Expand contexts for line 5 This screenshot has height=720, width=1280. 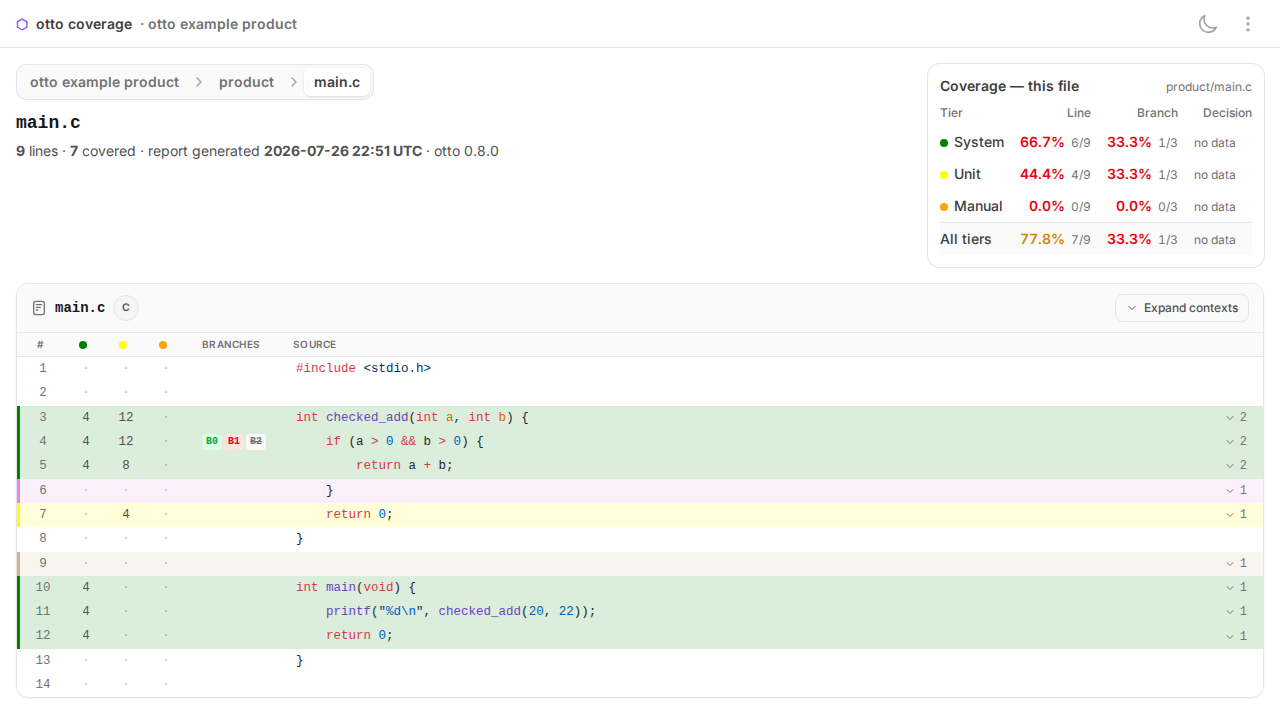pyautogui.click(x=1237, y=465)
